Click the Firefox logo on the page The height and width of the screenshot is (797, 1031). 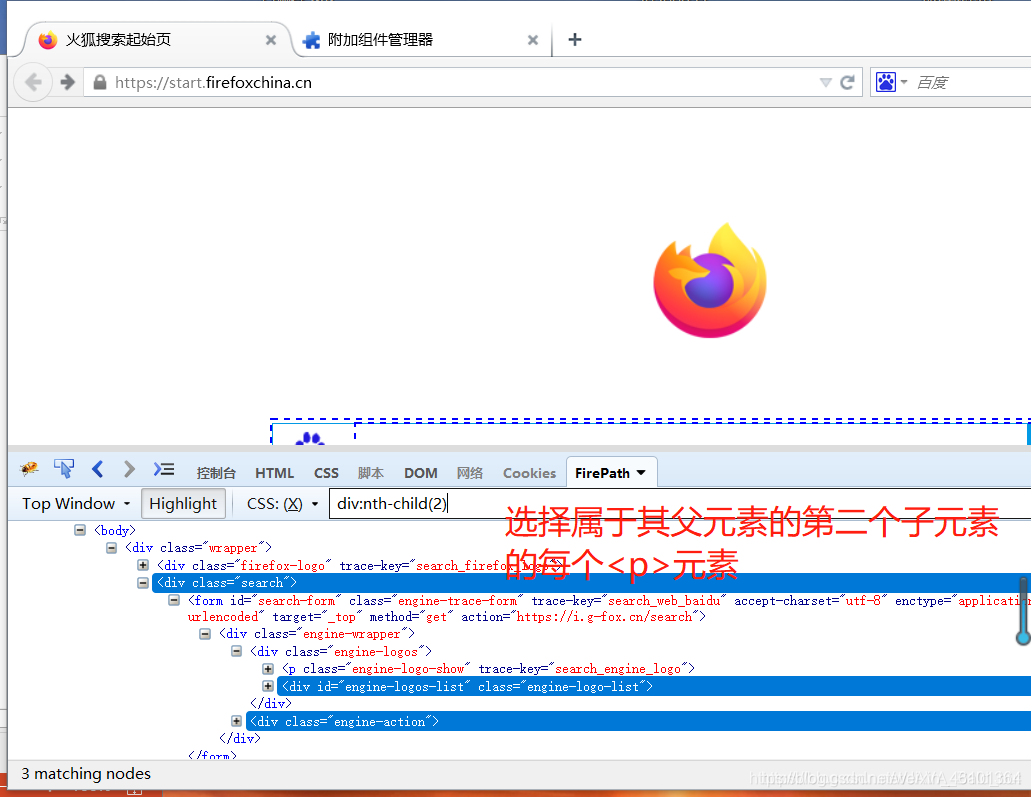coord(710,280)
